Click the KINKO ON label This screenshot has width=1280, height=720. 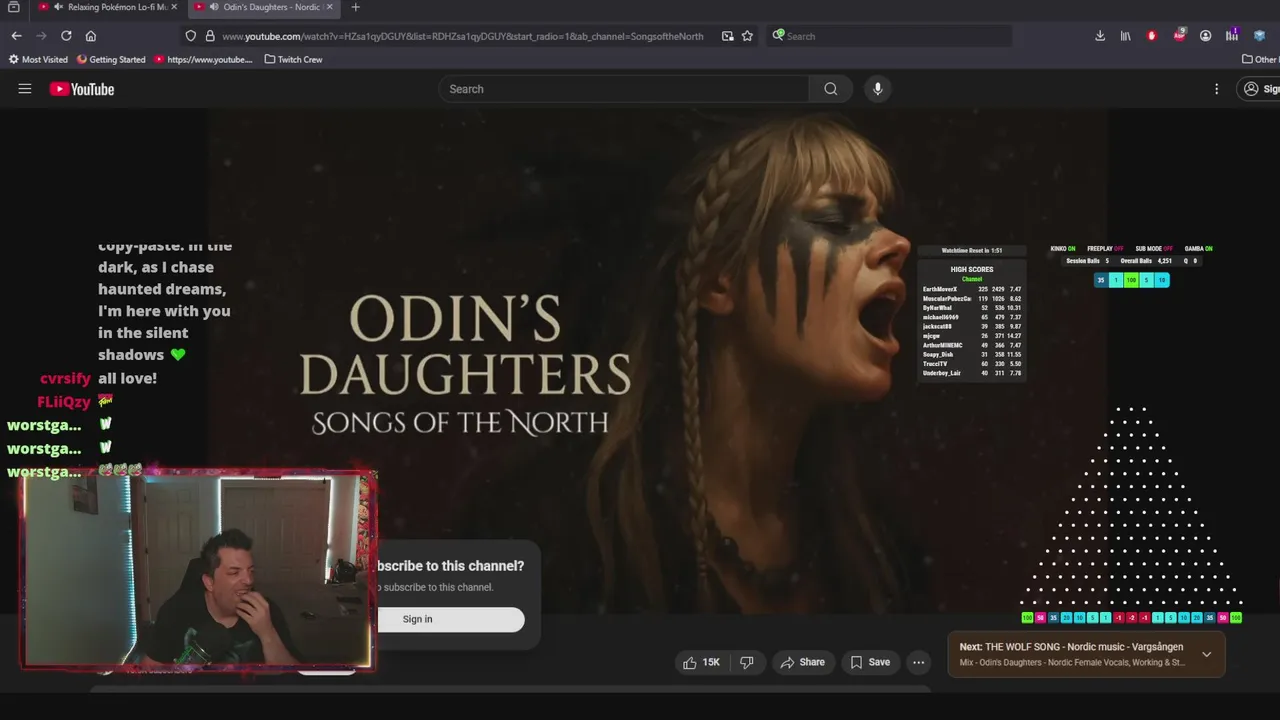(x=1063, y=249)
